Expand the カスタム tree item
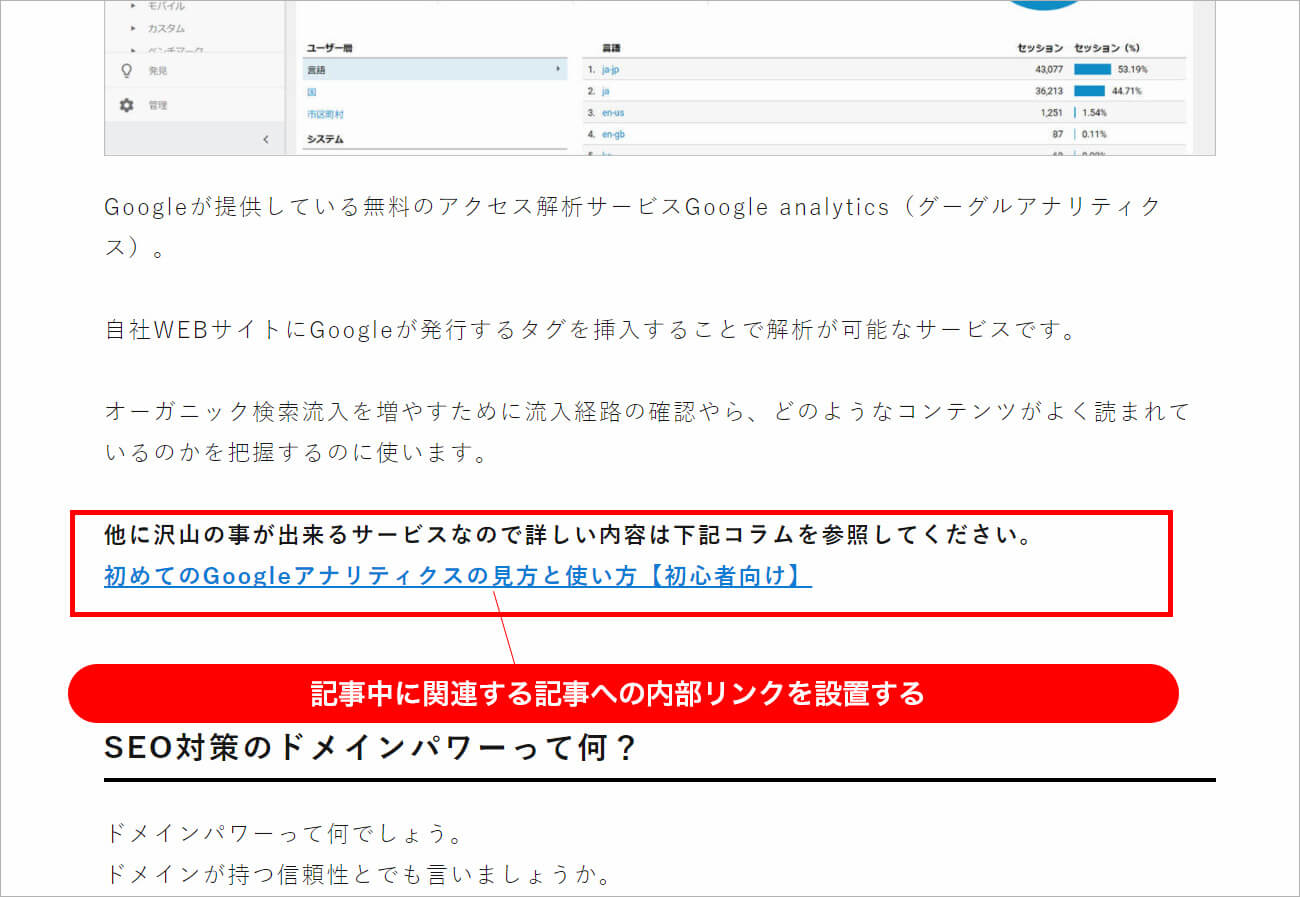Viewport: 1300px width, 897px height. click(x=132, y=29)
